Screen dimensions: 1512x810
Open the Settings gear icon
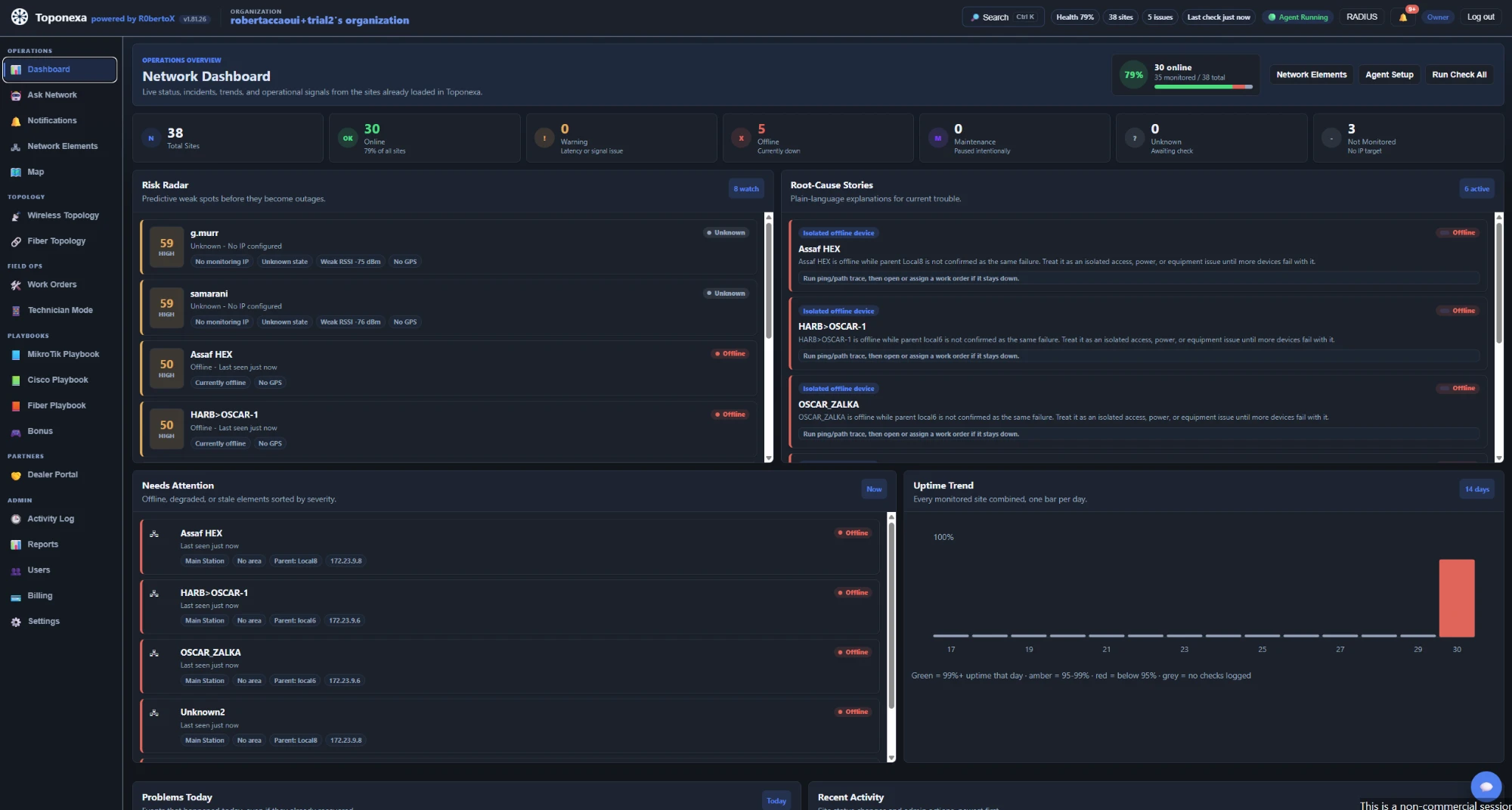(x=16, y=622)
